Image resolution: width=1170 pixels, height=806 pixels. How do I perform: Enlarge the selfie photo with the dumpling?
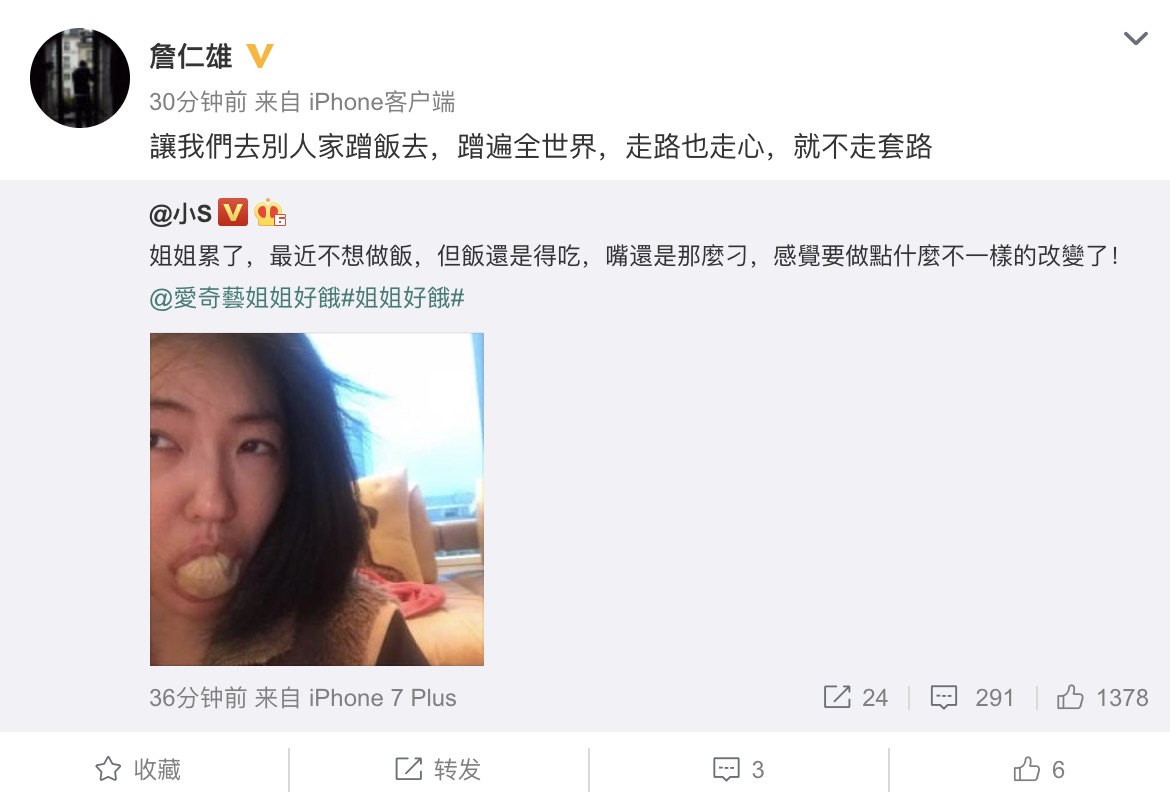tap(316, 499)
